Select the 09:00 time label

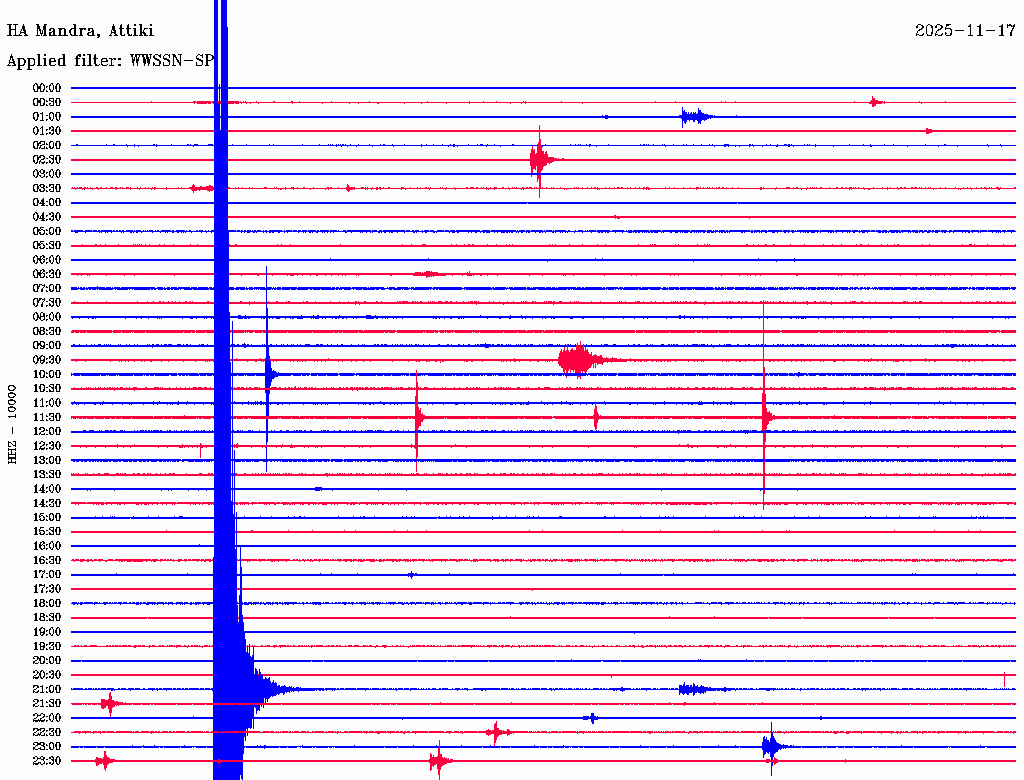[47, 346]
